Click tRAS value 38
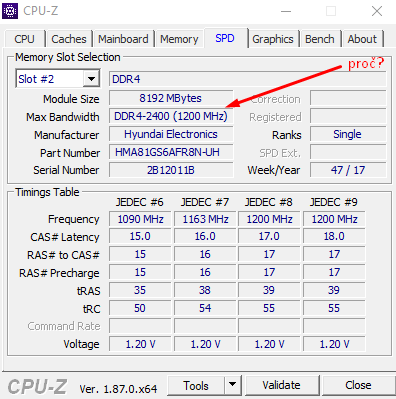 (x=205, y=290)
